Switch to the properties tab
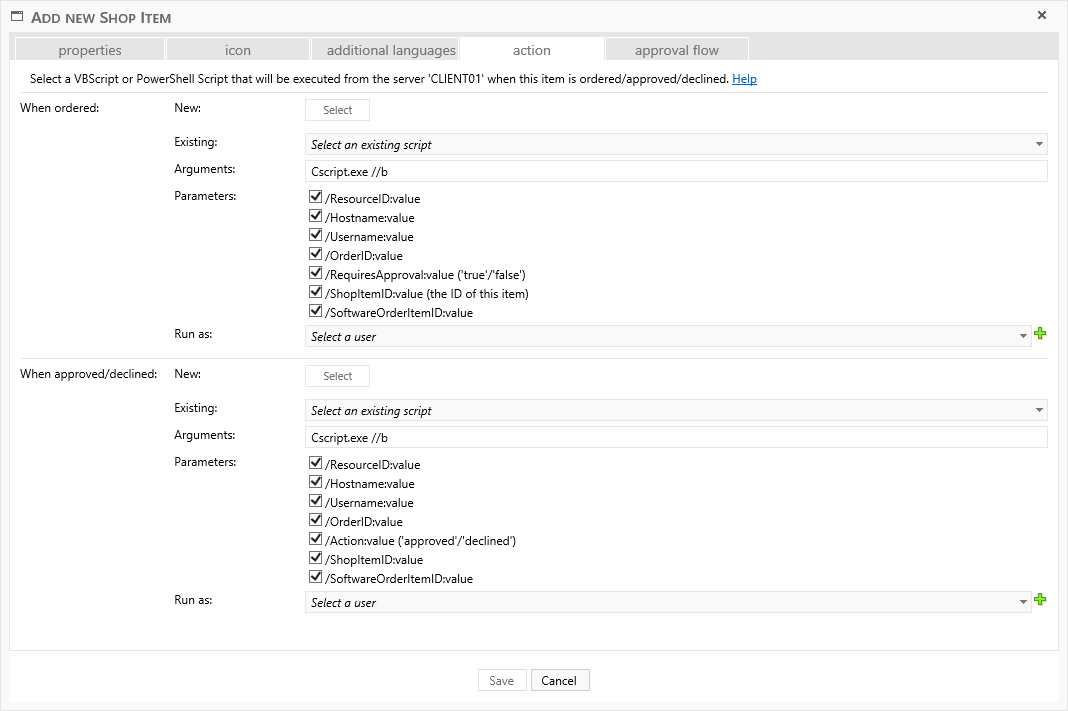Image resolution: width=1068 pixels, height=711 pixels. click(90, 50)
